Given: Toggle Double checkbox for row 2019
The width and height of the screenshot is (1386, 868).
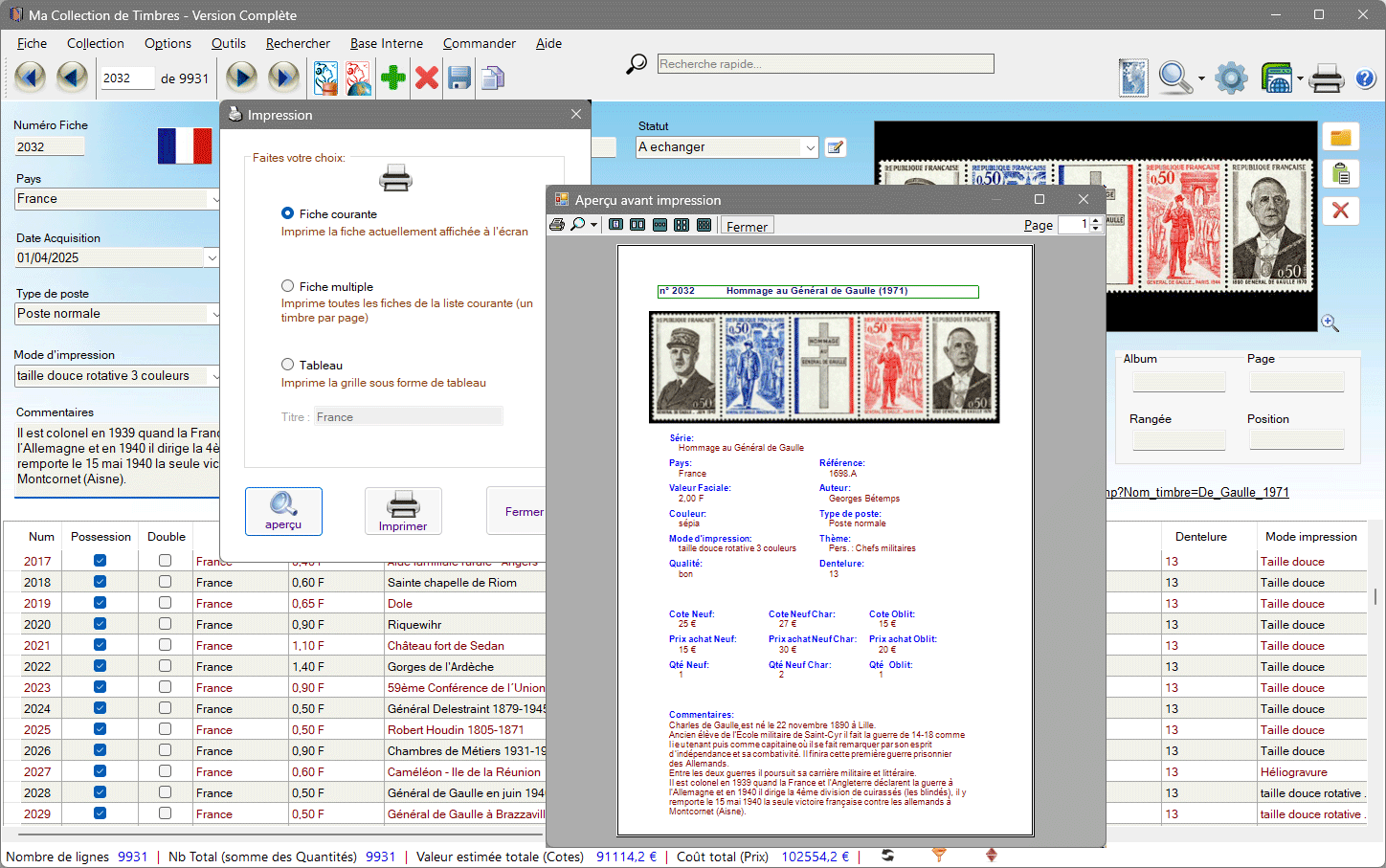Looking at the screenshot, I should (166, 603).
